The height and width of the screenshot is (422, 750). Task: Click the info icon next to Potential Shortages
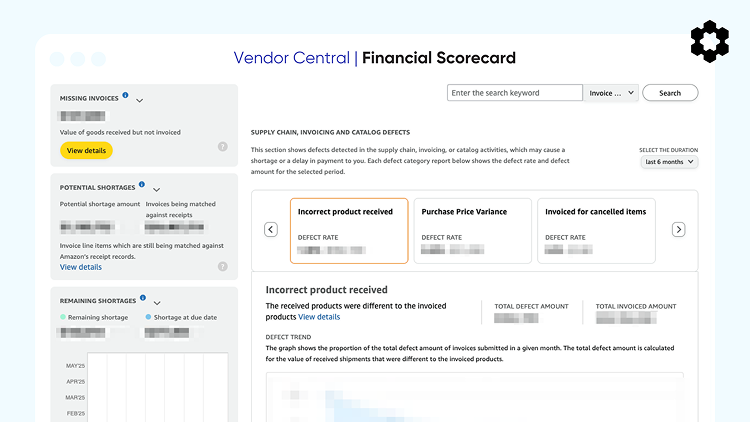tap(142, 184)
